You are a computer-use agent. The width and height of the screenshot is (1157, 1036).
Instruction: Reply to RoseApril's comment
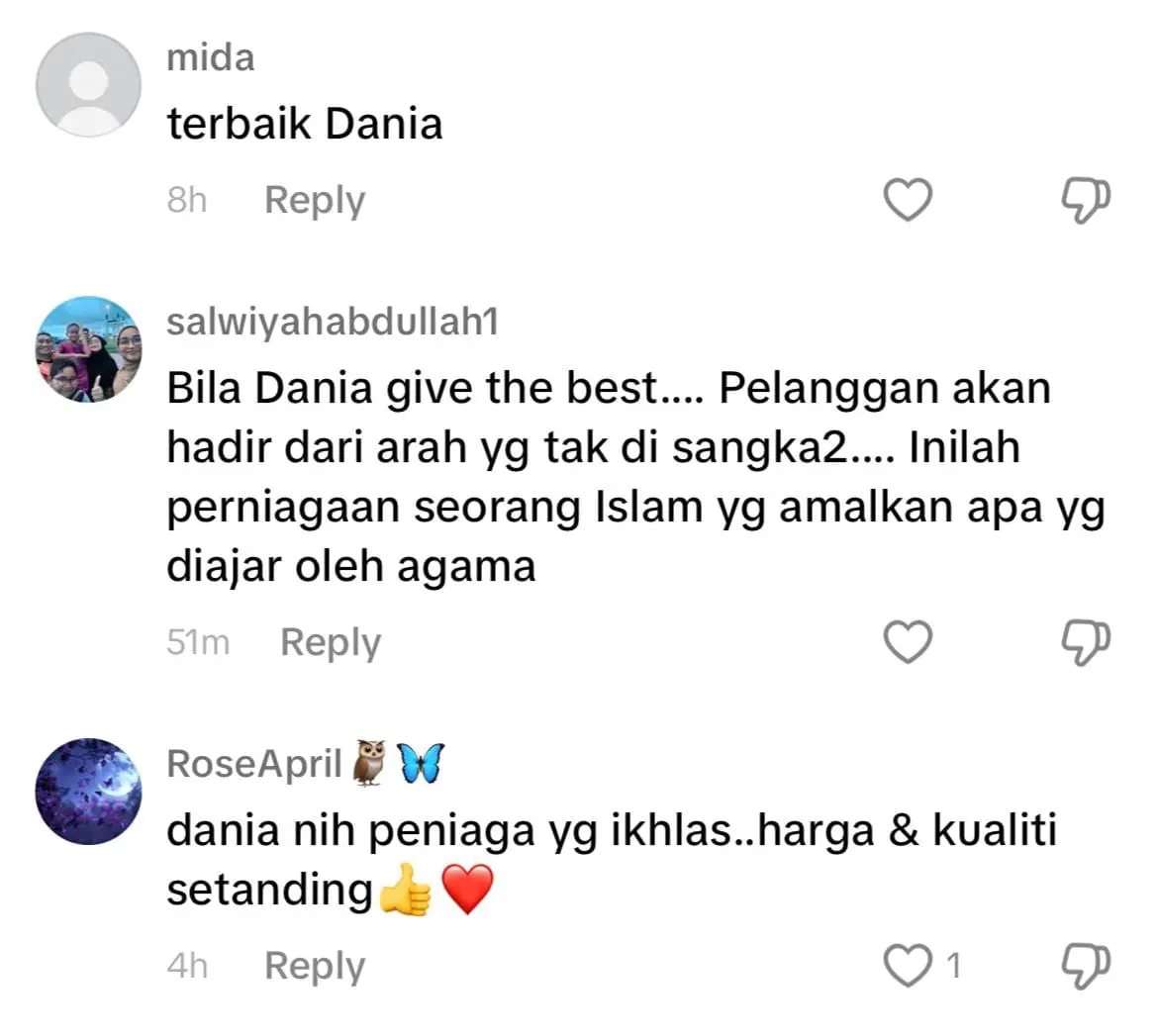coord(315,967)
